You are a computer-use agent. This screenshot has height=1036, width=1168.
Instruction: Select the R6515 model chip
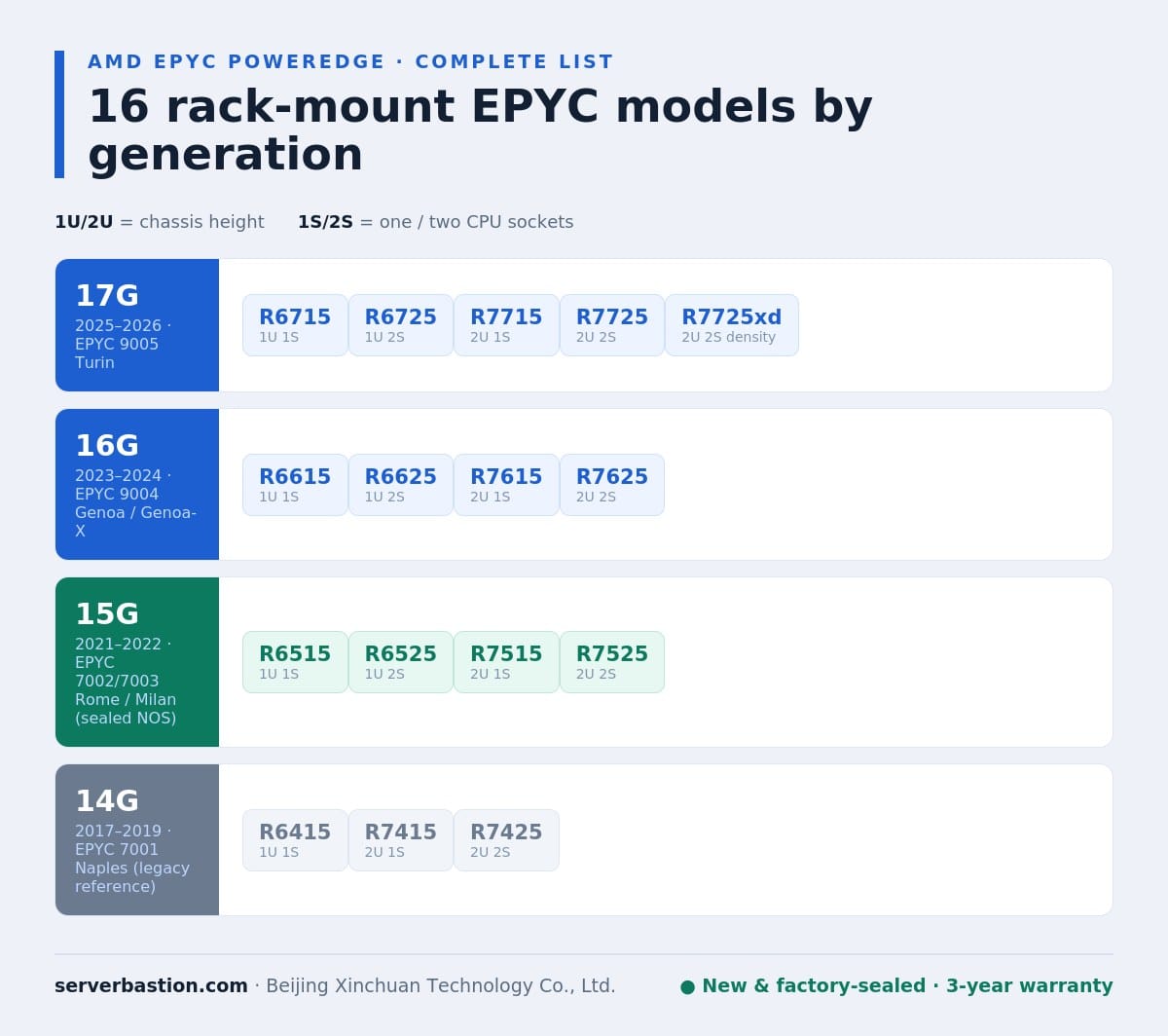tap(295, 662)
